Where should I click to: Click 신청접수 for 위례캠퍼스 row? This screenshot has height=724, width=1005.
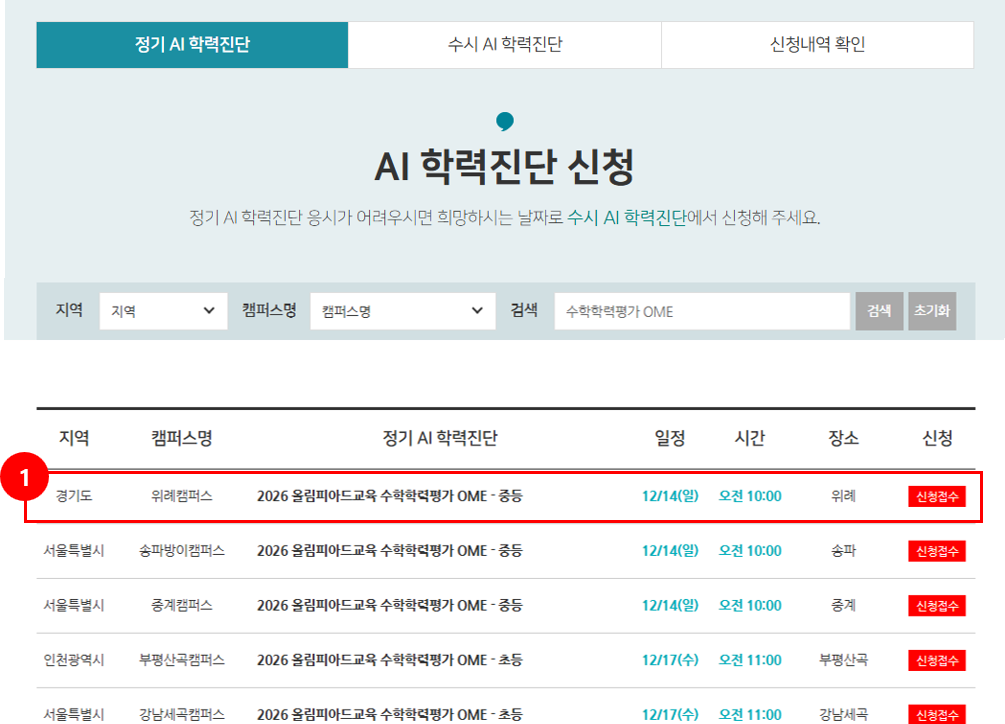click(937, 497)
